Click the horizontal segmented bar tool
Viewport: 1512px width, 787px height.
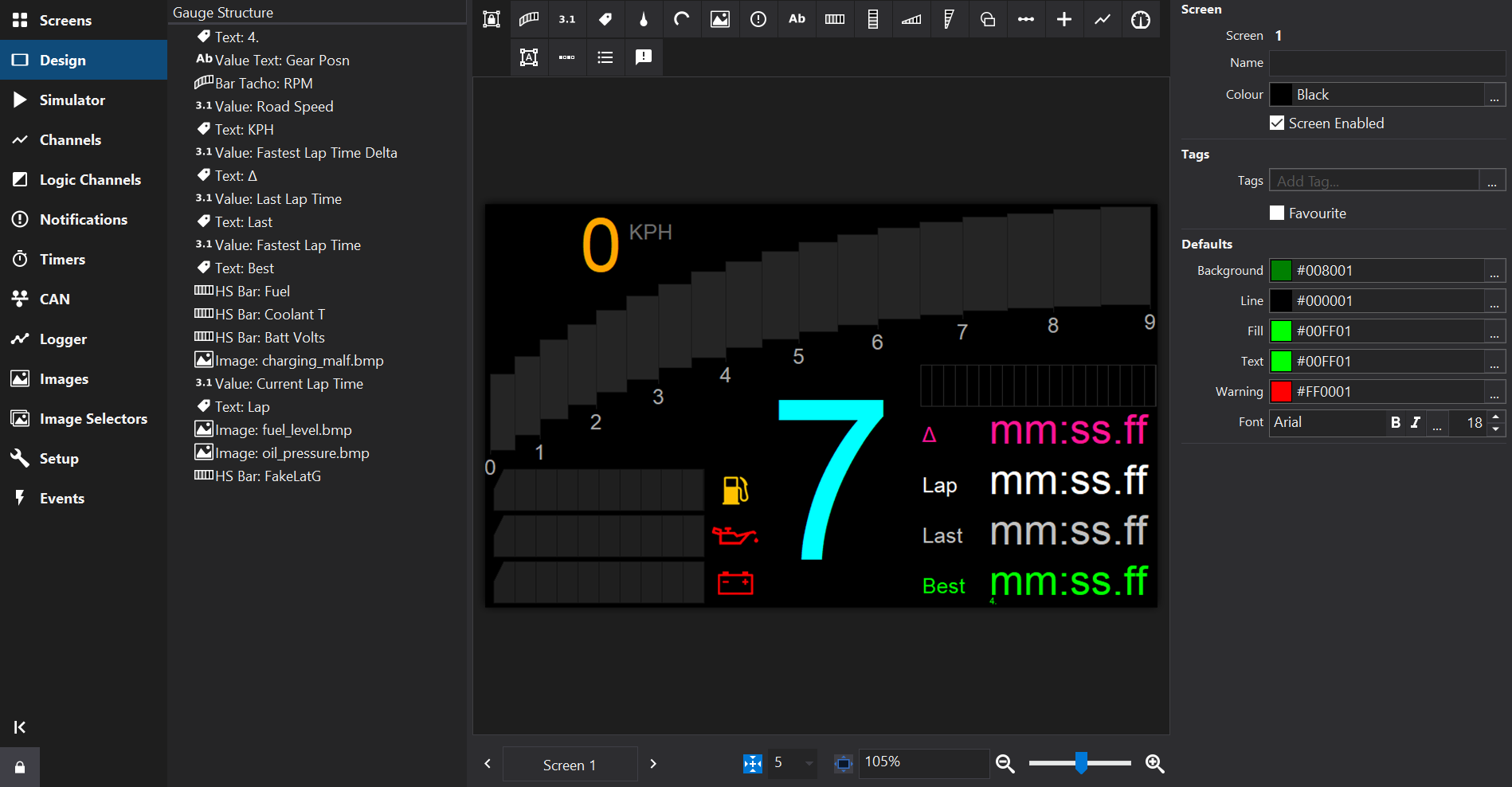pos(835,19)
